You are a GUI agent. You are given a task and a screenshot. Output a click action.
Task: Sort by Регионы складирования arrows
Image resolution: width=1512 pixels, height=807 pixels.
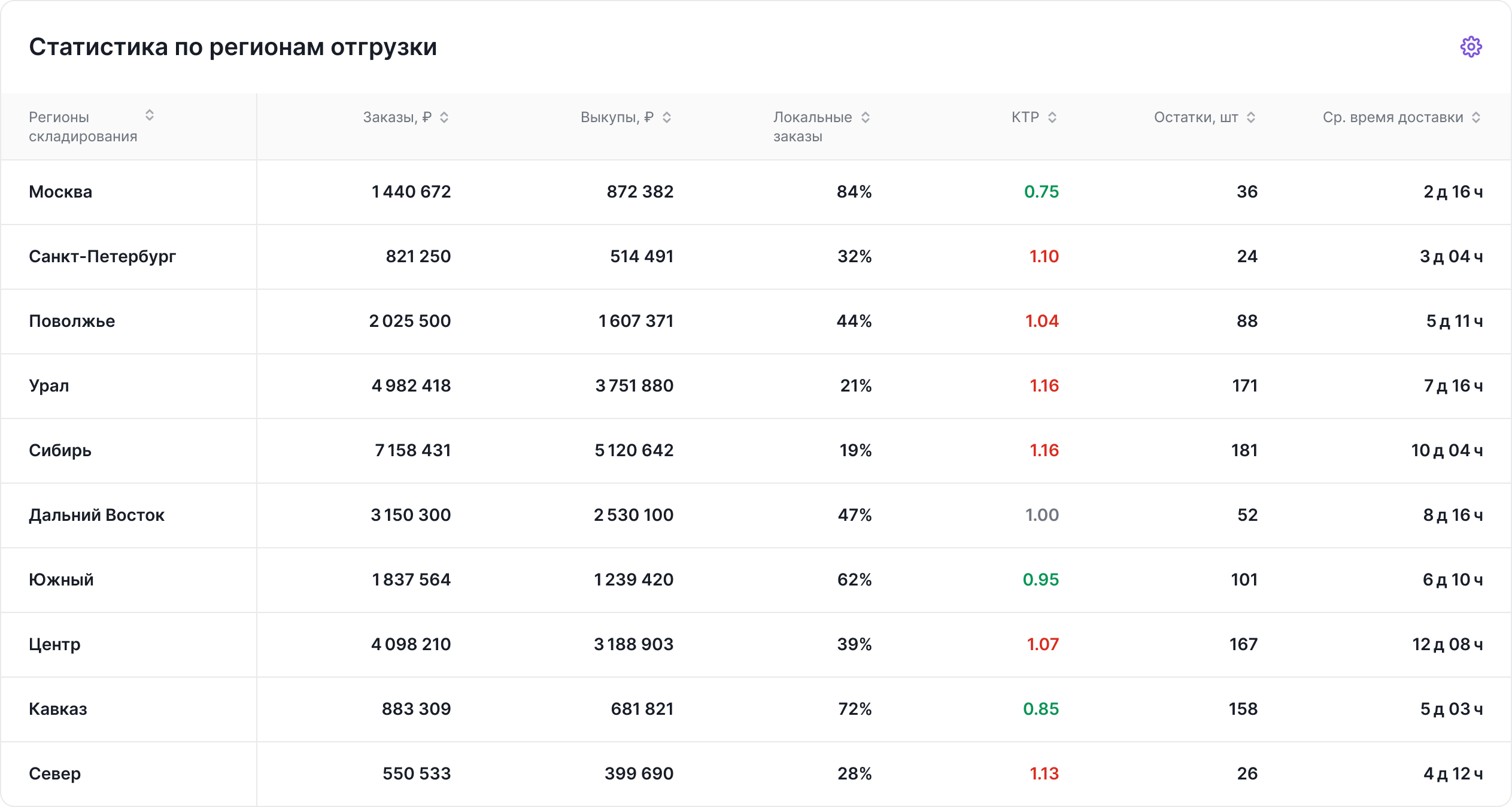click(x=150, y=115)
